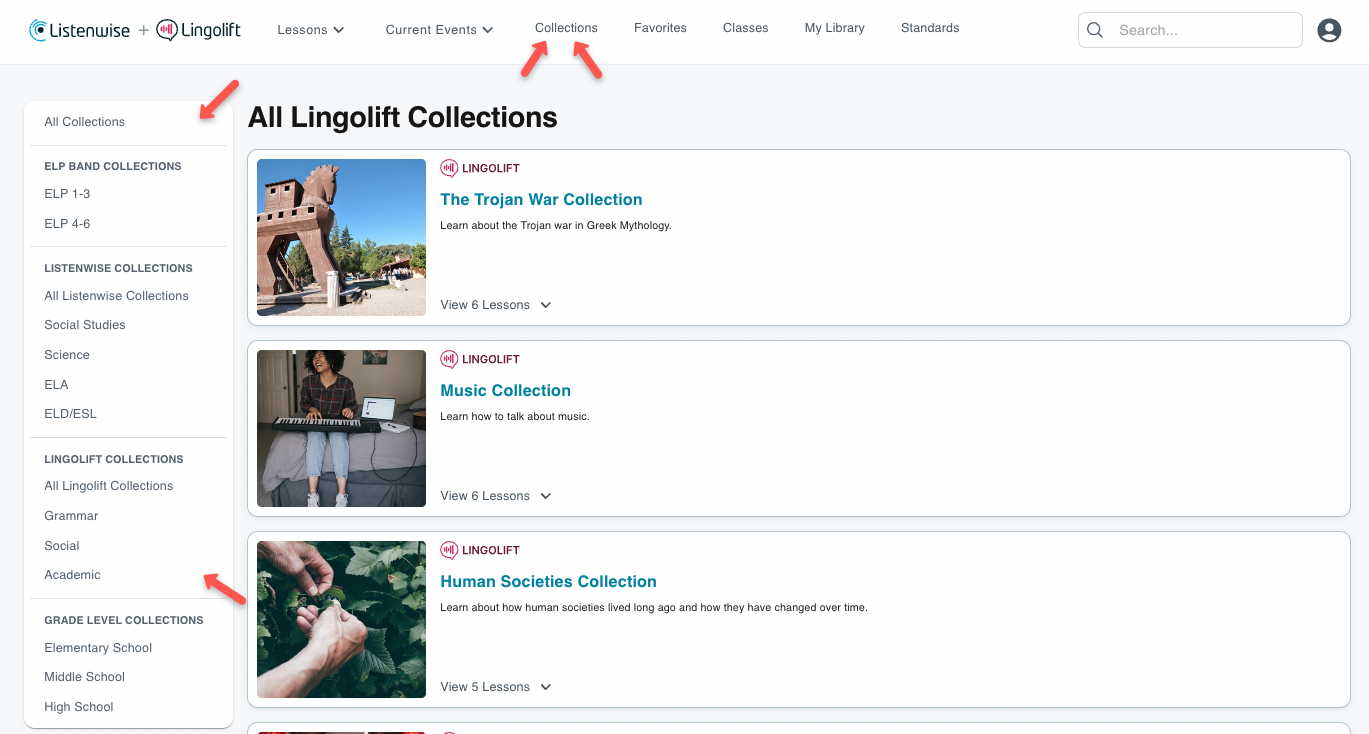The height and width of the screenshot is (734, 1369).
Task: Open The Trojan War Collection title
Action: (541, 200)
